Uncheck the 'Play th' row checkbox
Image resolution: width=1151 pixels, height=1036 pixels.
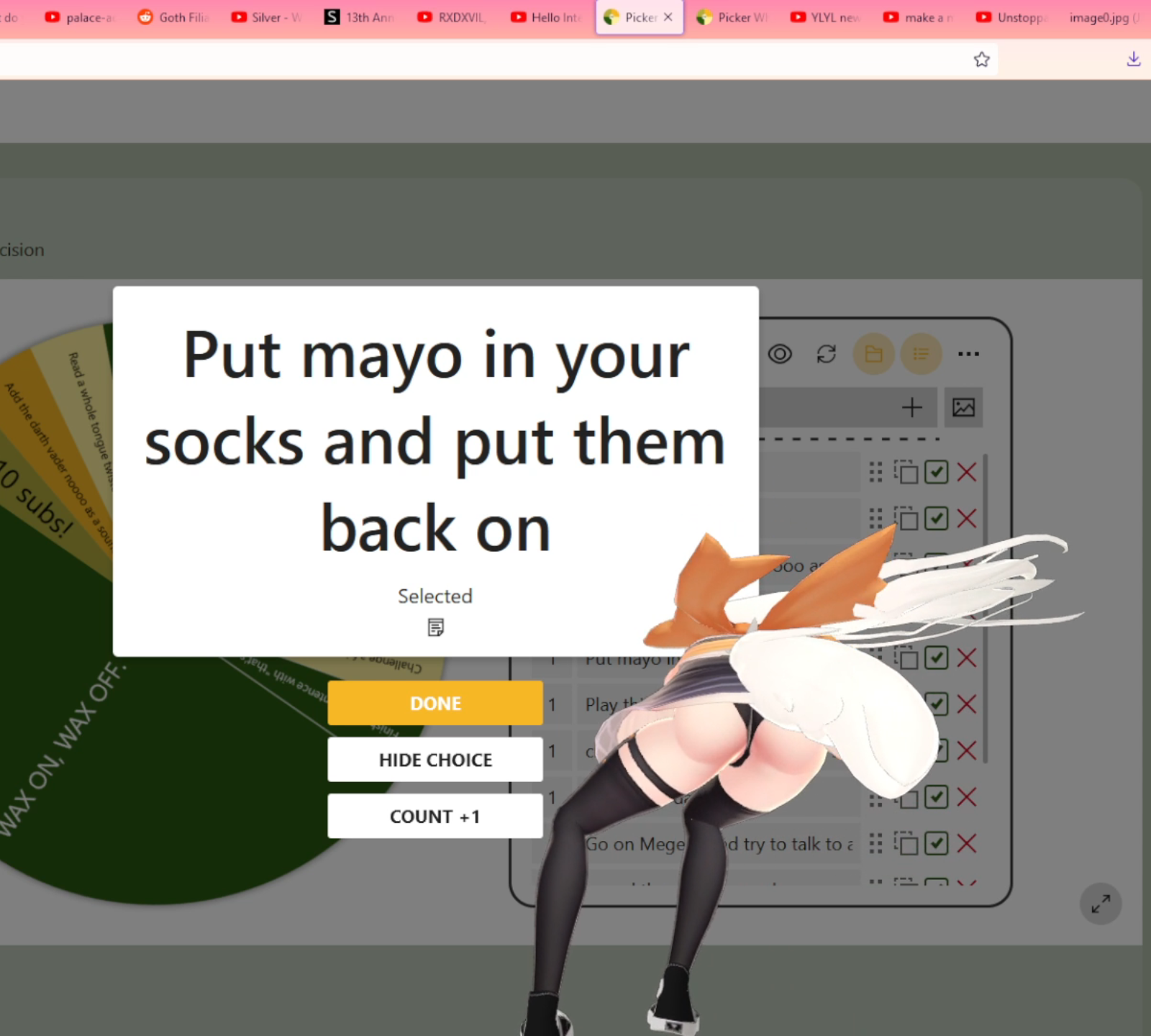[938, 704]
